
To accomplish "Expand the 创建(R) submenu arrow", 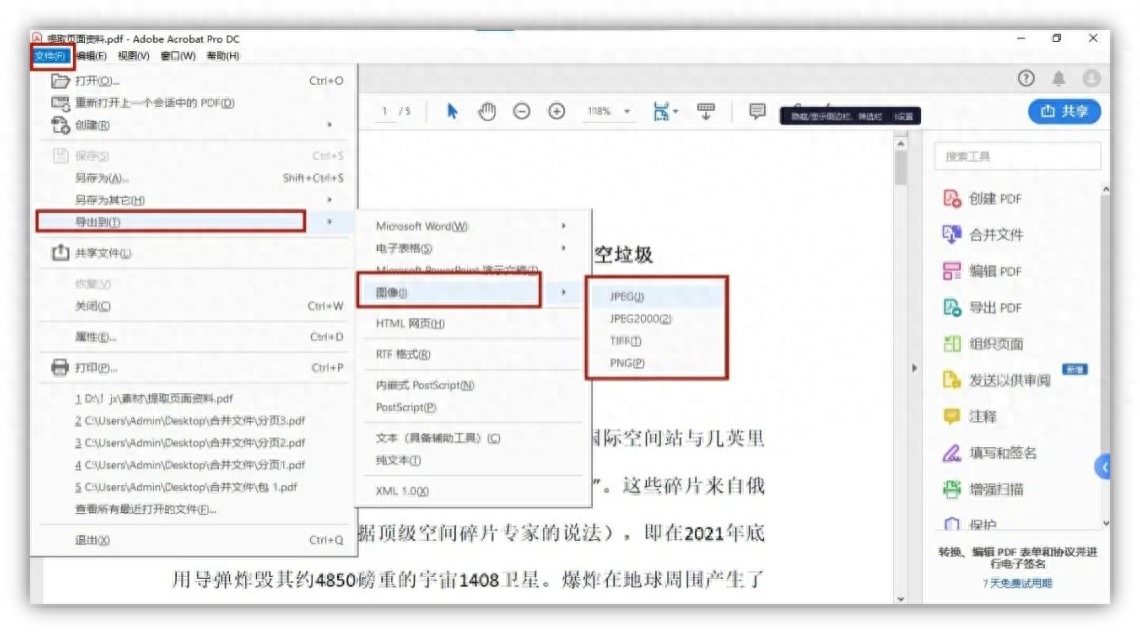I will (x=329, y=125).
